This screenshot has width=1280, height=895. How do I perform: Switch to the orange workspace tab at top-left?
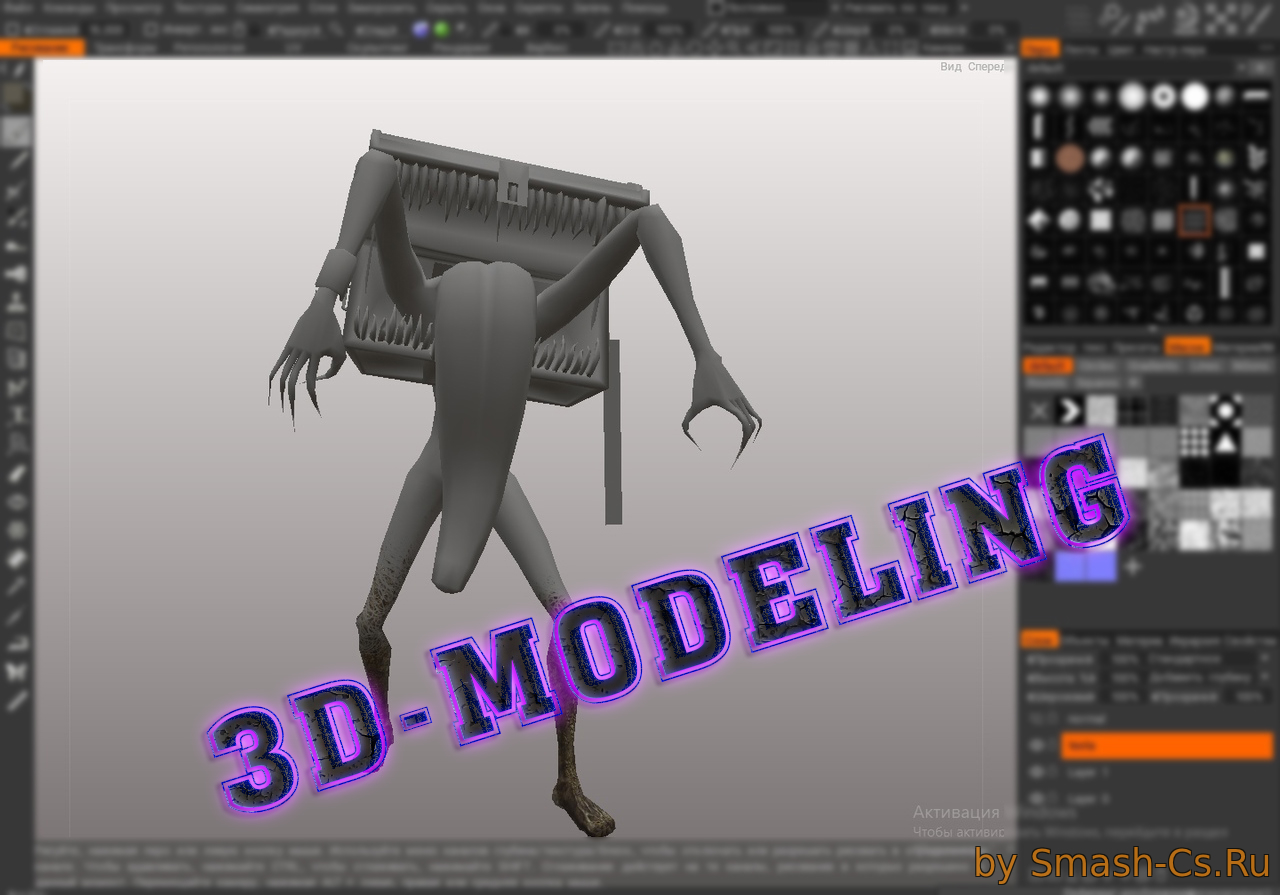(41, 47)
